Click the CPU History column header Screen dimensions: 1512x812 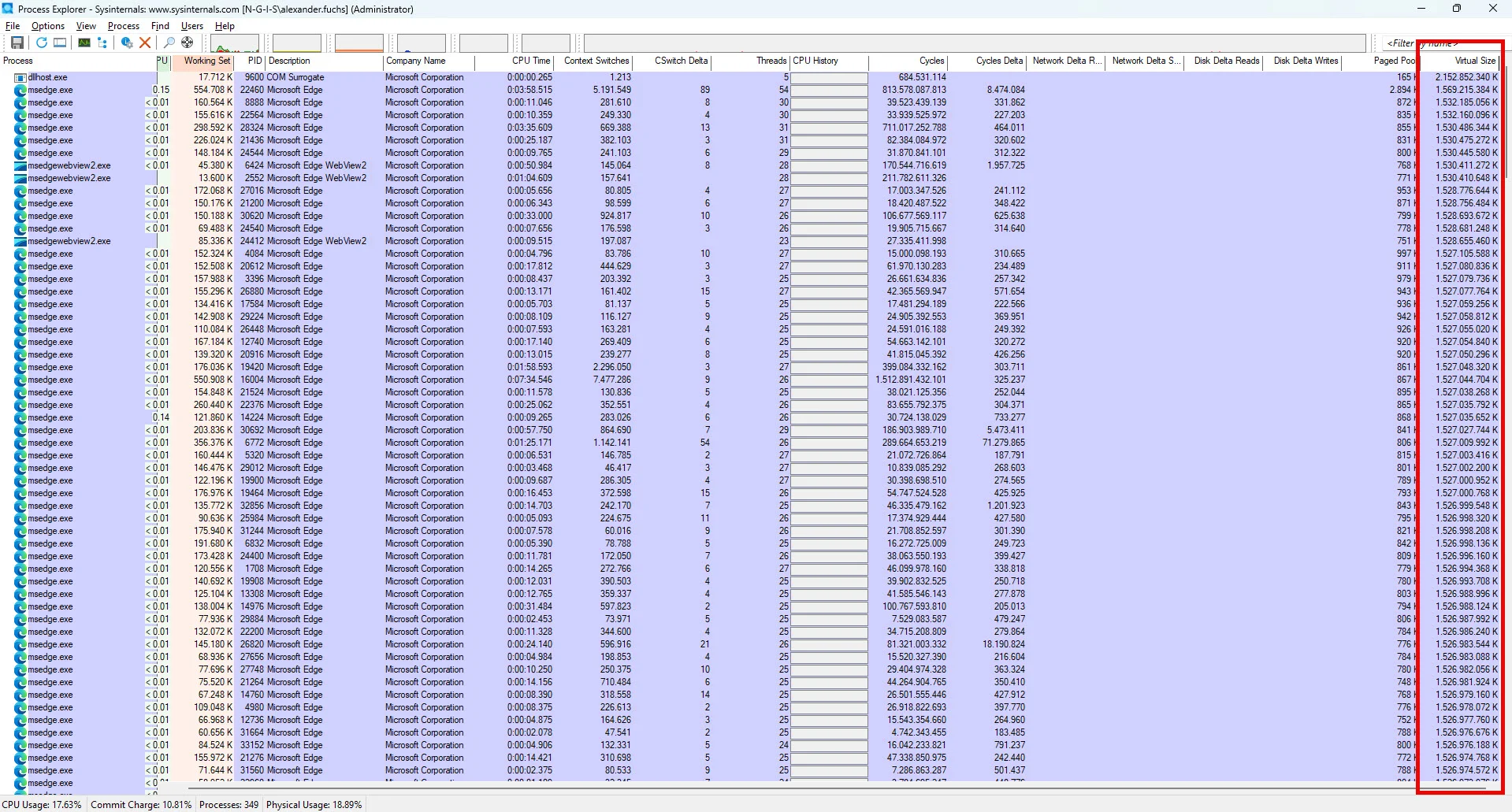point(830,61)
